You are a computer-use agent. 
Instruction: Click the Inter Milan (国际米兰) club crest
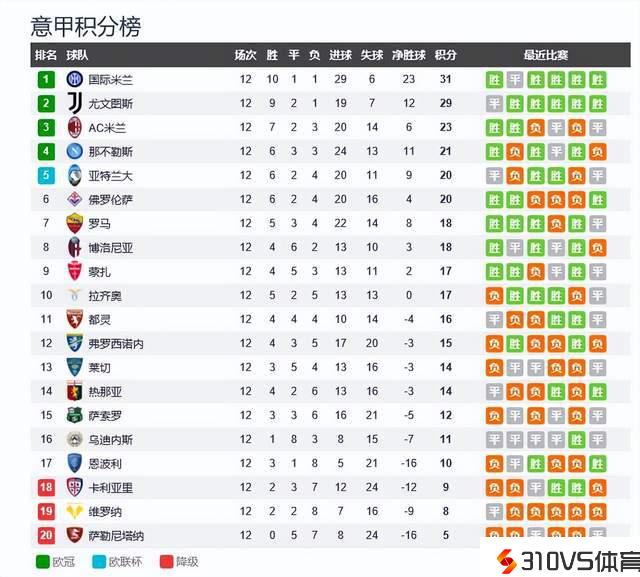pos(74,79)
